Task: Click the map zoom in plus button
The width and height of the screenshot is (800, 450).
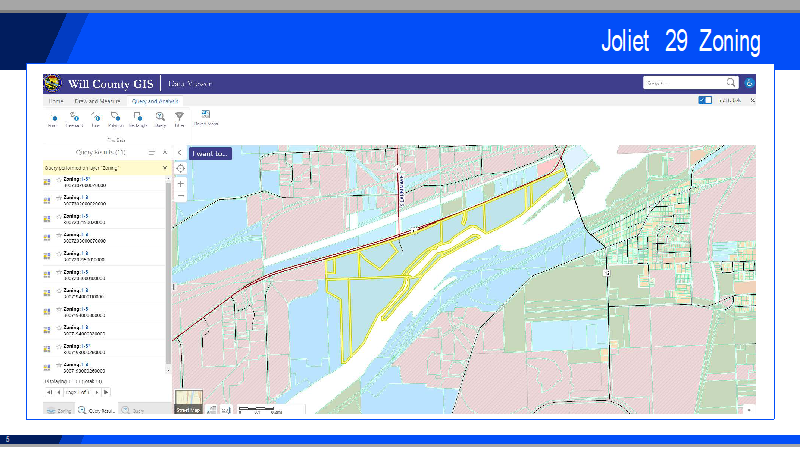Action: [180, 184]
